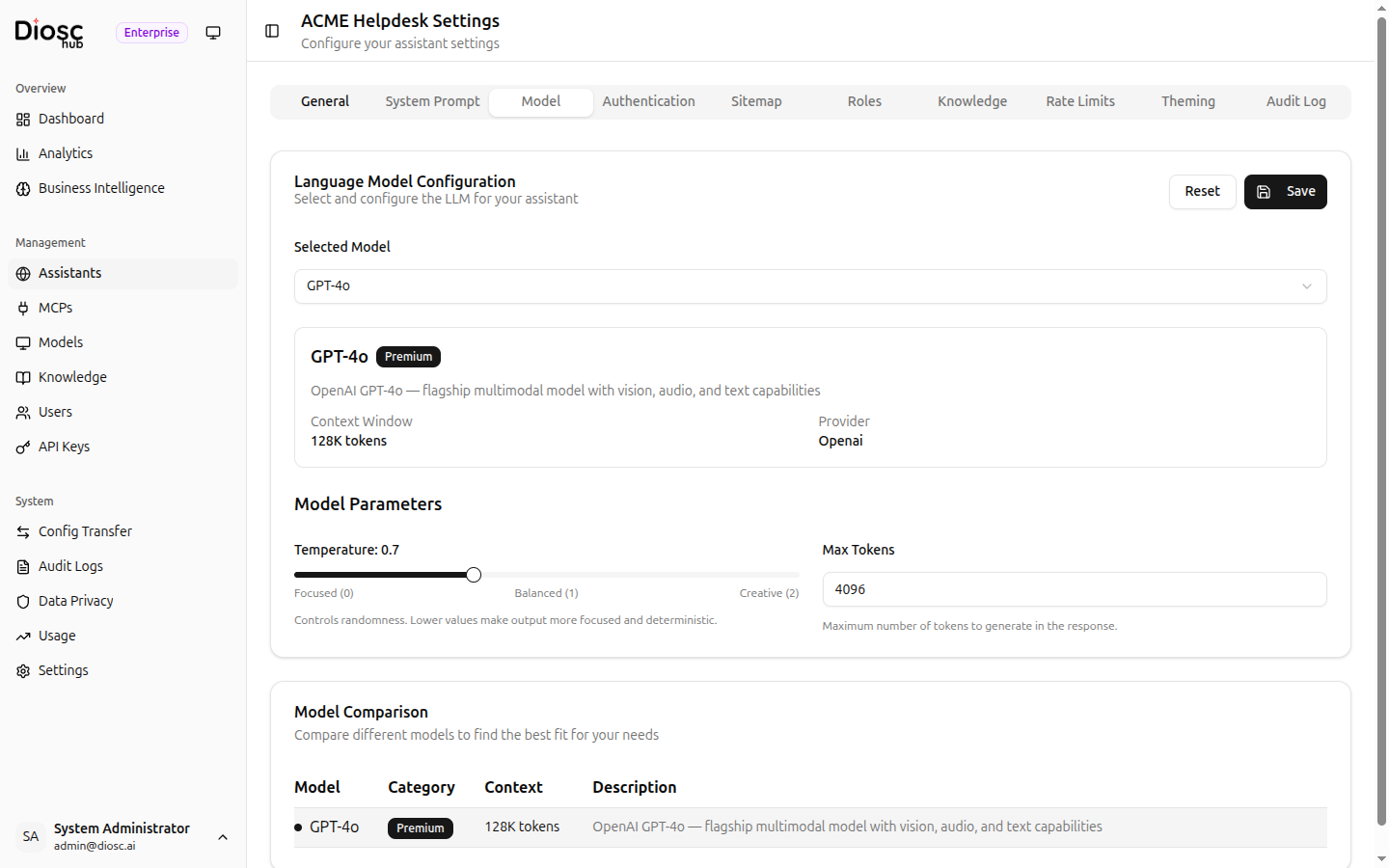
Task: Toggle the sidebar panel icon
Action: [272, 31]
